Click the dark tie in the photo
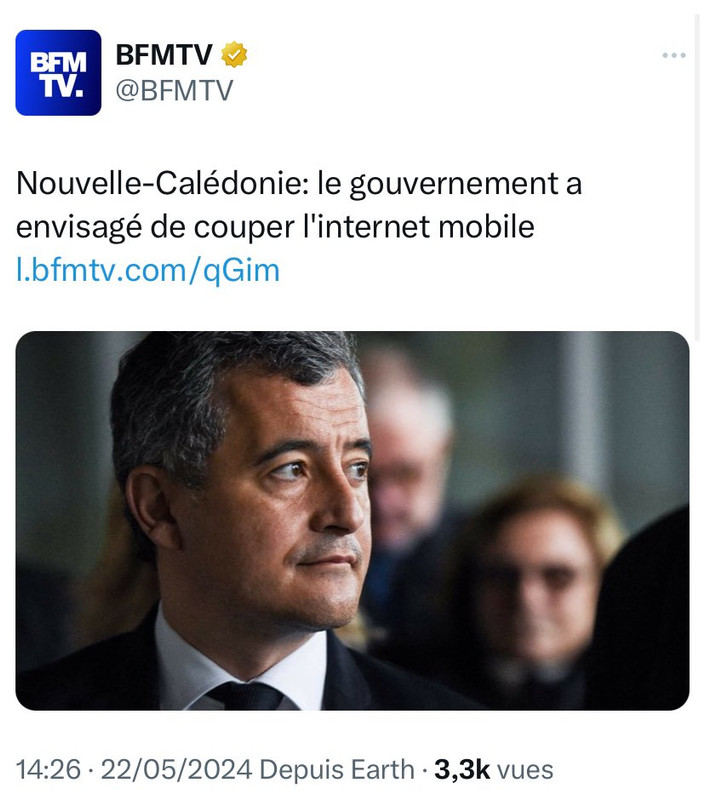 point(246,696)
